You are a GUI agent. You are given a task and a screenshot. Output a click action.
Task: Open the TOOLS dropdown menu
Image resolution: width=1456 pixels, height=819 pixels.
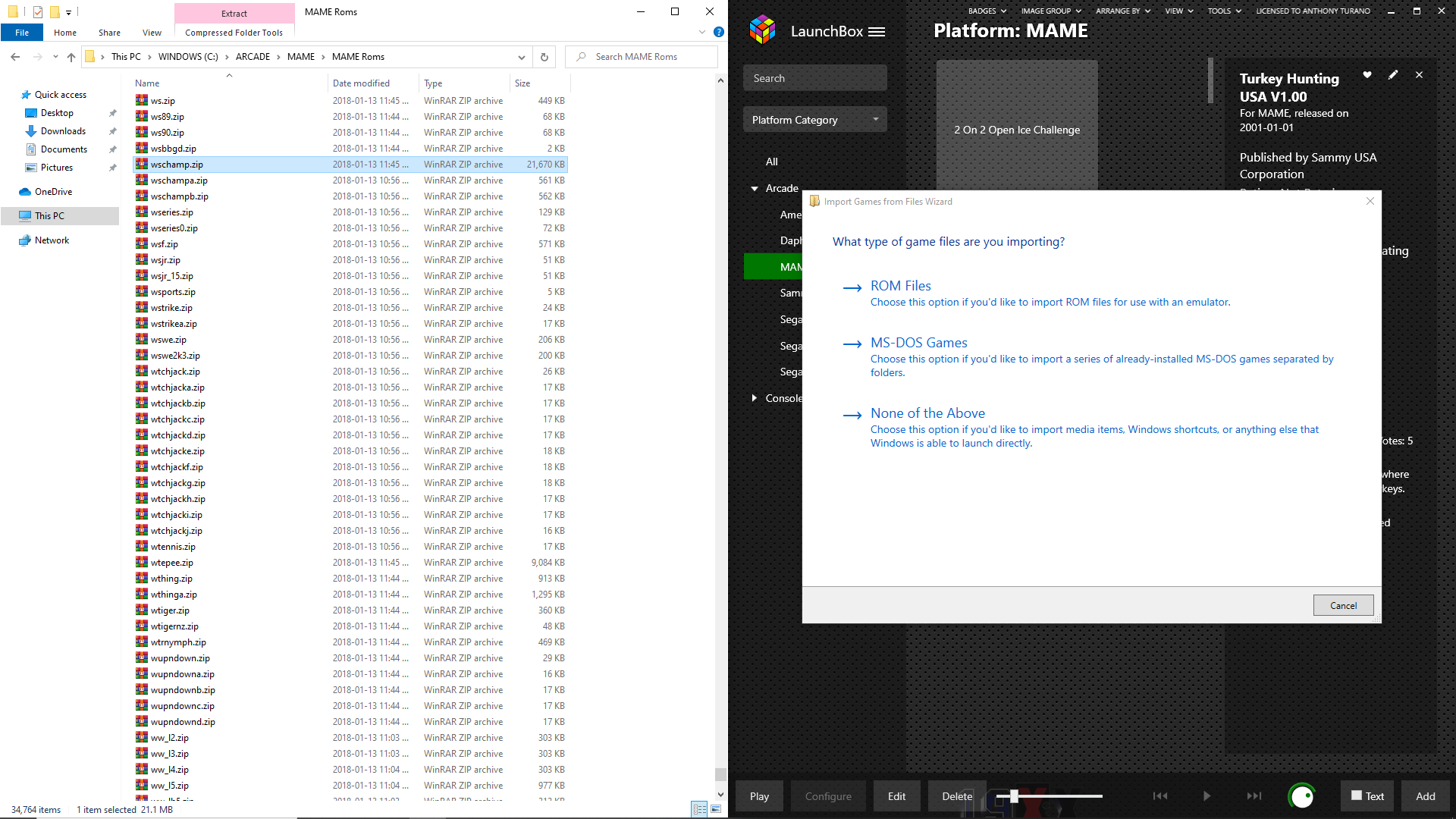tap(1224, 11)
